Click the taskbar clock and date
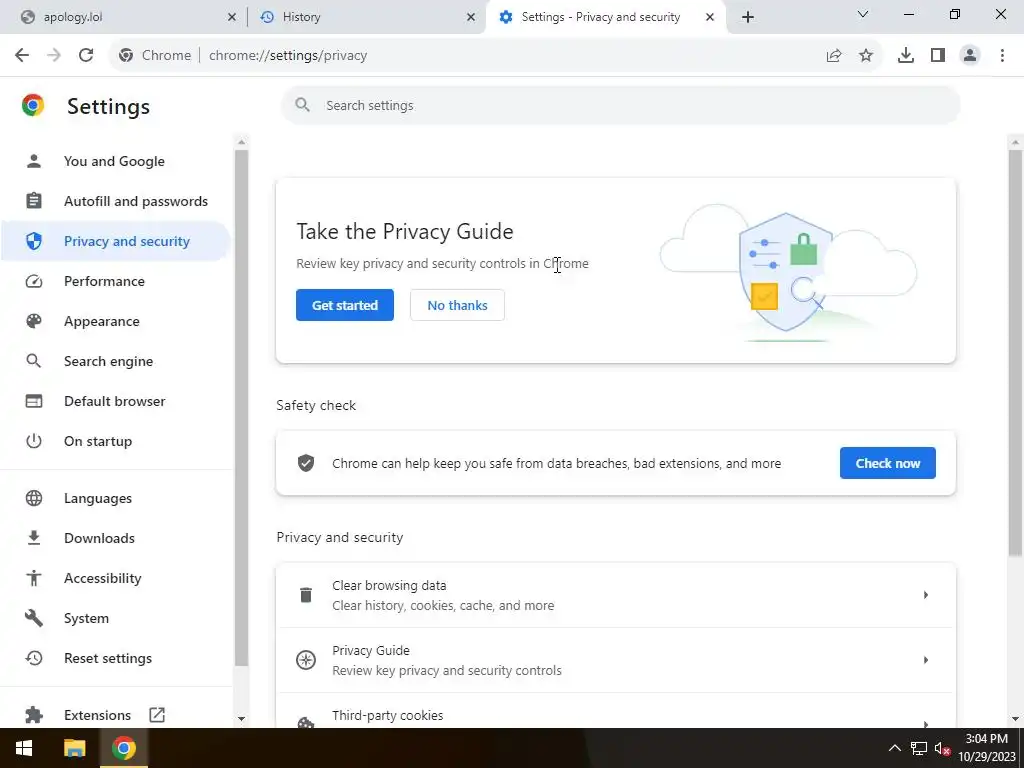Image resolution: width=1024 pixels, height=768 pixels. [986, 748]
